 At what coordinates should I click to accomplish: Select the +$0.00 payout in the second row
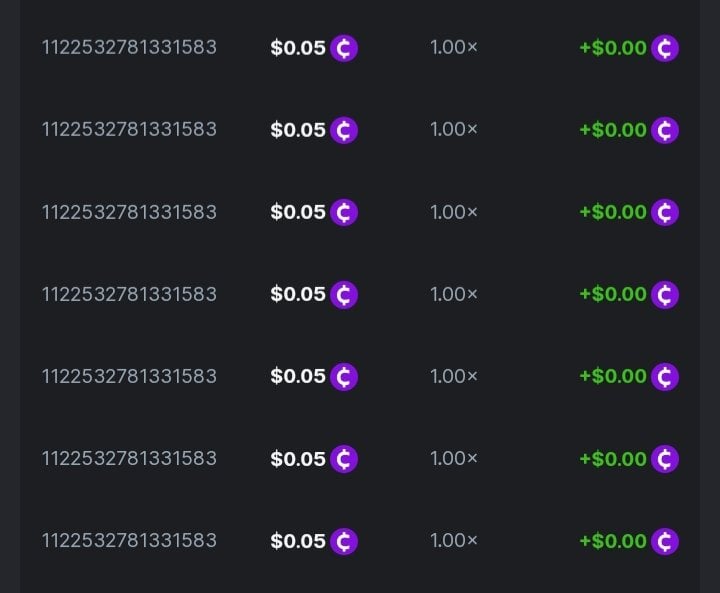[613, 130]
